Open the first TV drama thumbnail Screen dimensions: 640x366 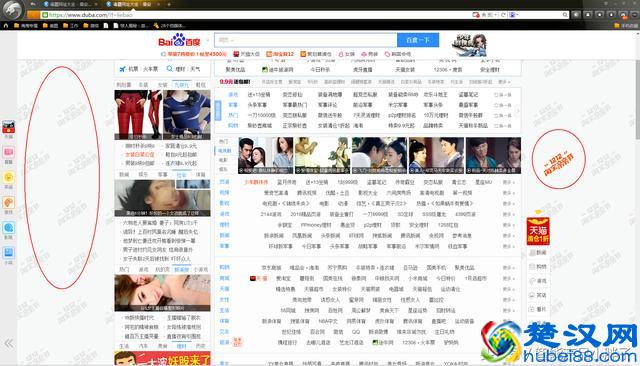pyautogui.click(x=266, y=155)
